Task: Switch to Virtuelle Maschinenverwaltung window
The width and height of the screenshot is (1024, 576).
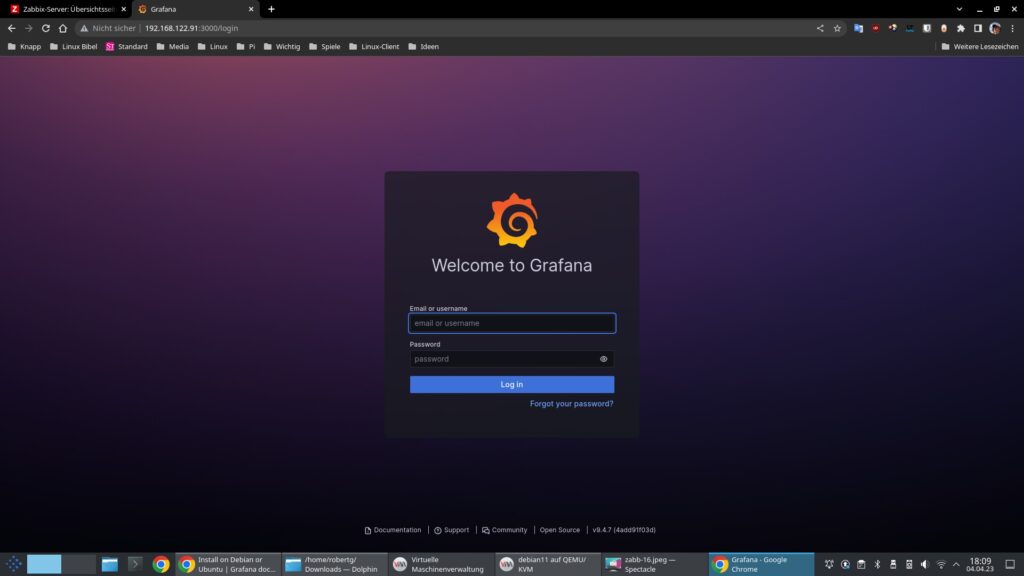Action: click(440, 564)
